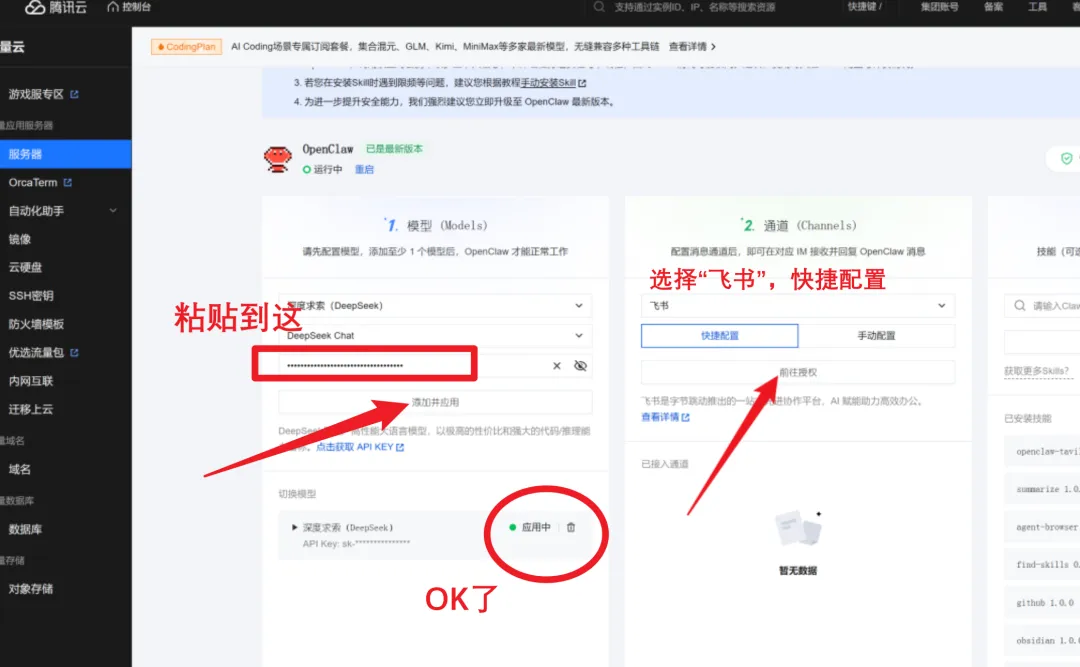Open the 控制台 home icon
Viewport: 1080px width, 667px height.
pos(113,7)
